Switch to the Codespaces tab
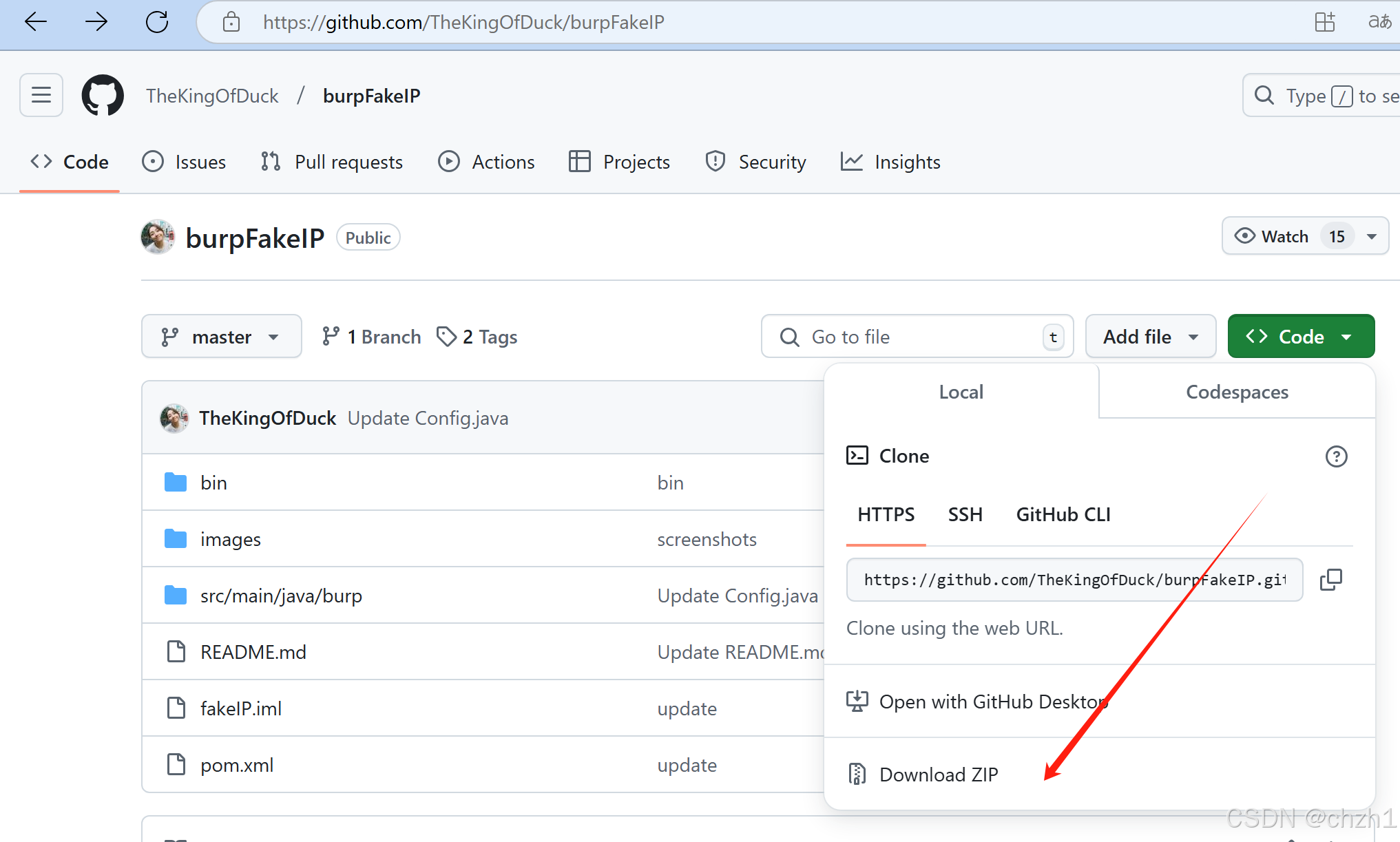This screenshot has width=1400, height=842. pos(1237,392)
